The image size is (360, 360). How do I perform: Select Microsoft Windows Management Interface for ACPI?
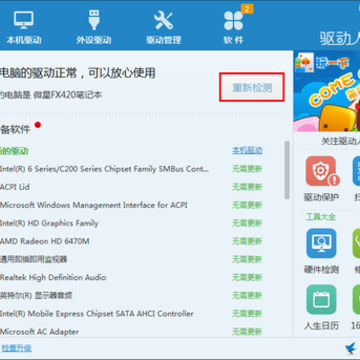pos(131,205)
